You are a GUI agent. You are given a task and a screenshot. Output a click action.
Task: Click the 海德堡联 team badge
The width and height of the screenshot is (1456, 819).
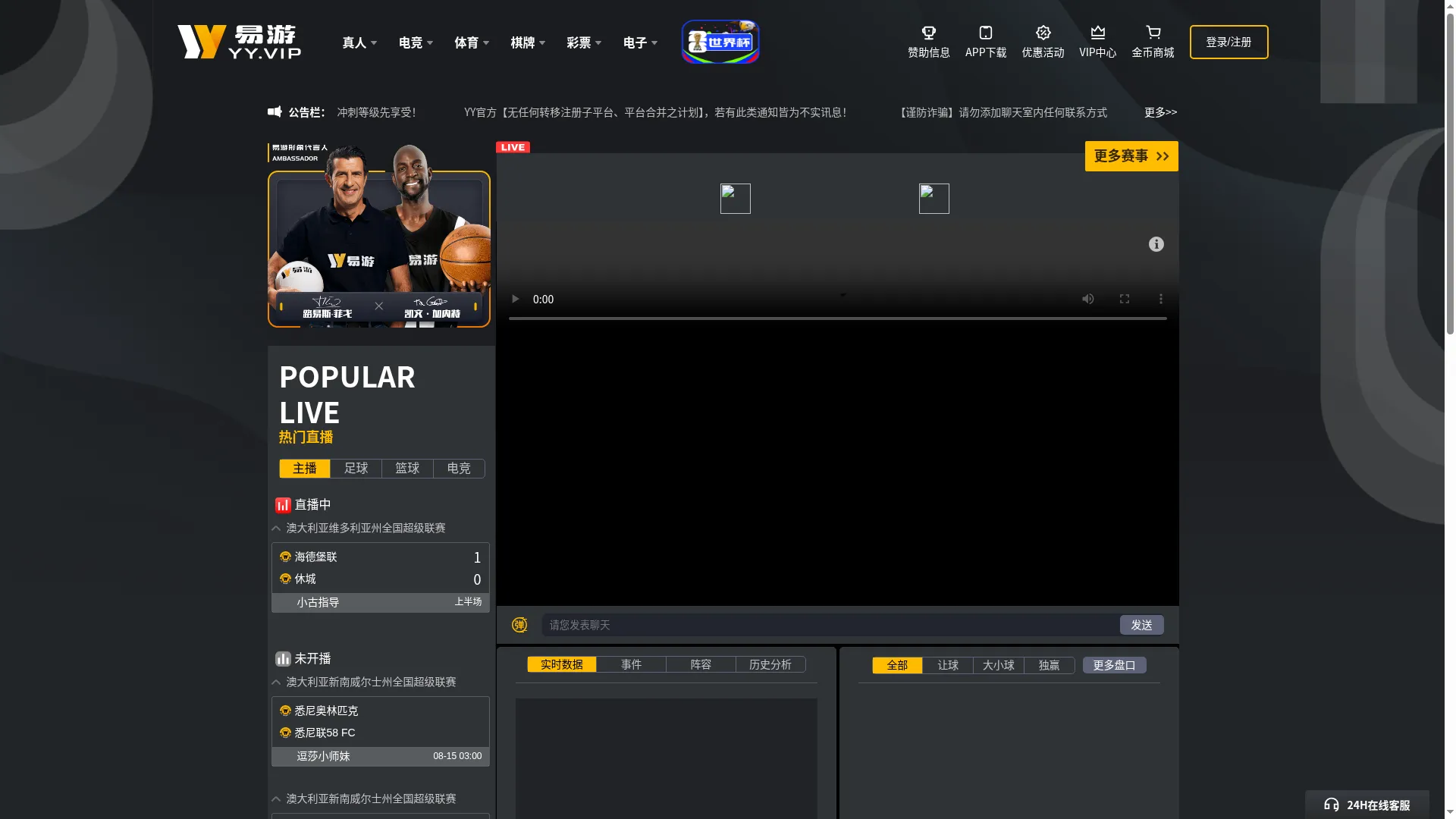(285, 557)
